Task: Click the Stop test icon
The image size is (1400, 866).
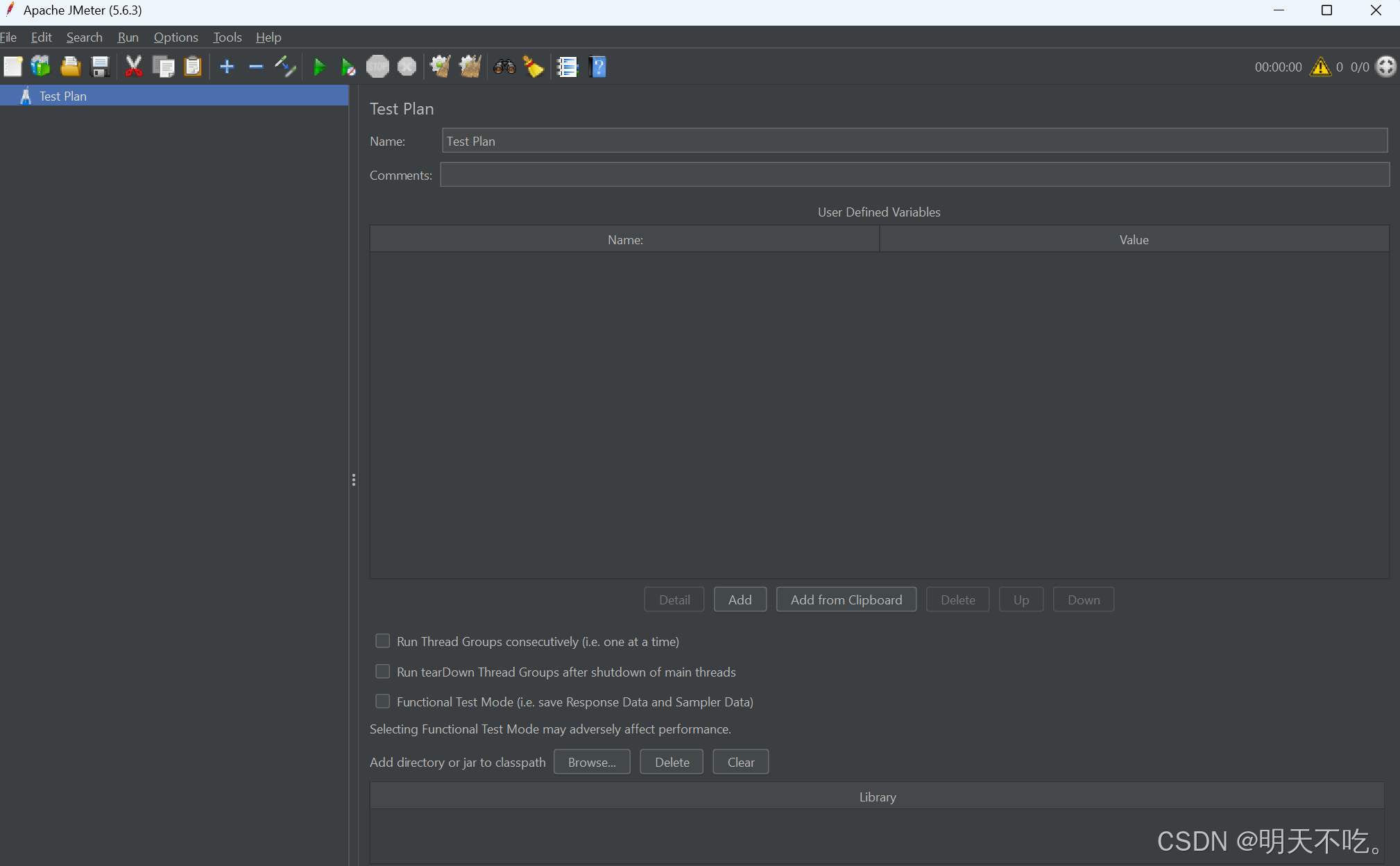Action: pyautogui.click(x=377, y=67)
